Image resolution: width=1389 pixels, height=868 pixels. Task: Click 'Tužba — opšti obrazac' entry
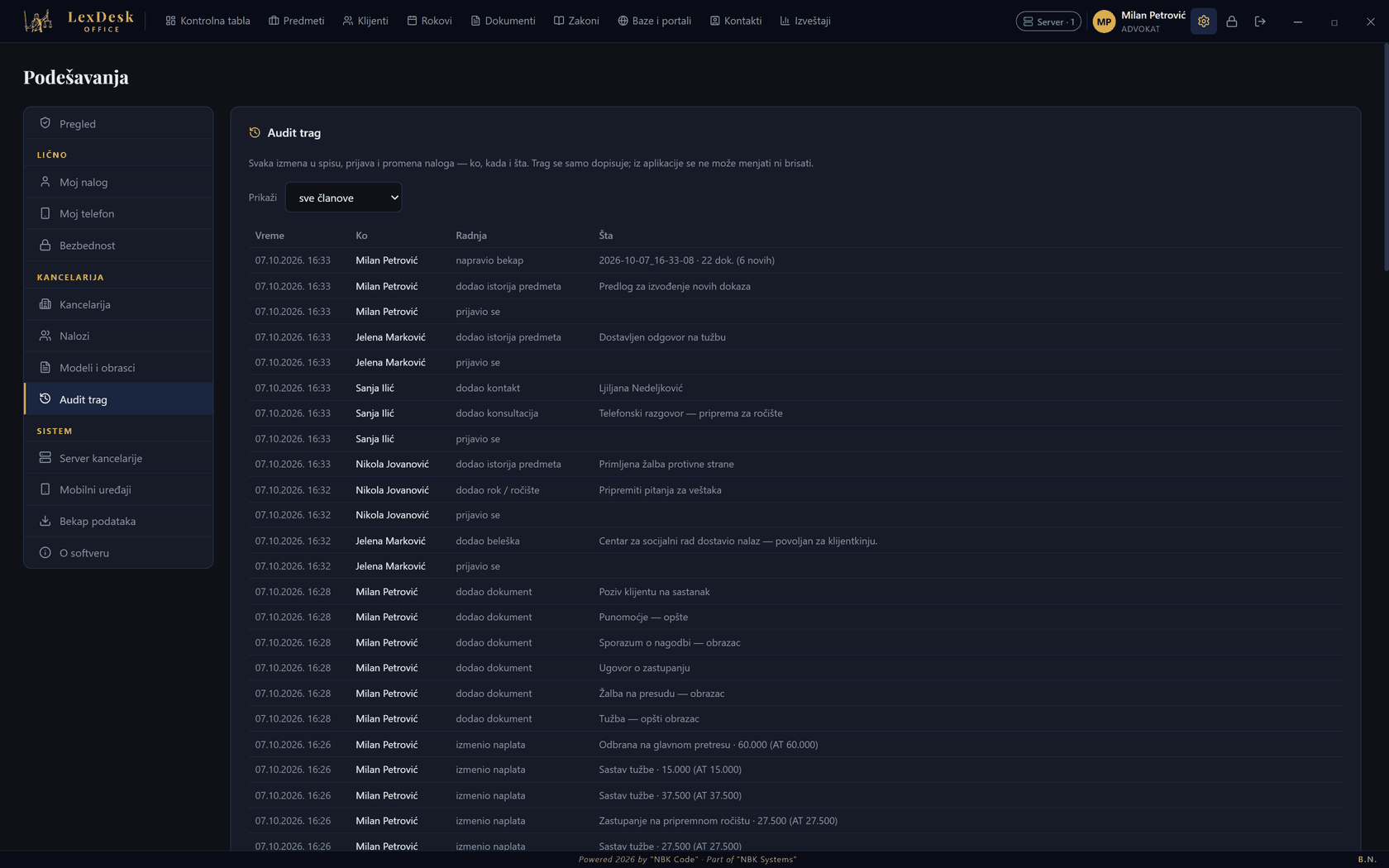click(x=649, y=719)
